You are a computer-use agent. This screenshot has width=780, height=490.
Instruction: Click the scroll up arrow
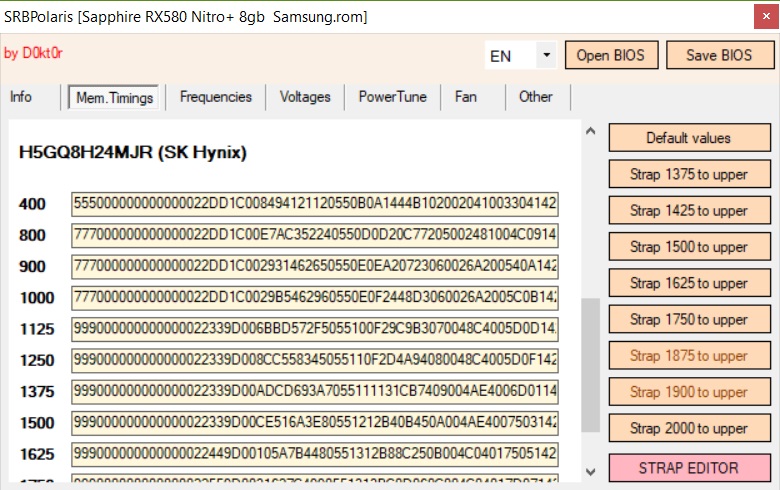pos(590,131)
